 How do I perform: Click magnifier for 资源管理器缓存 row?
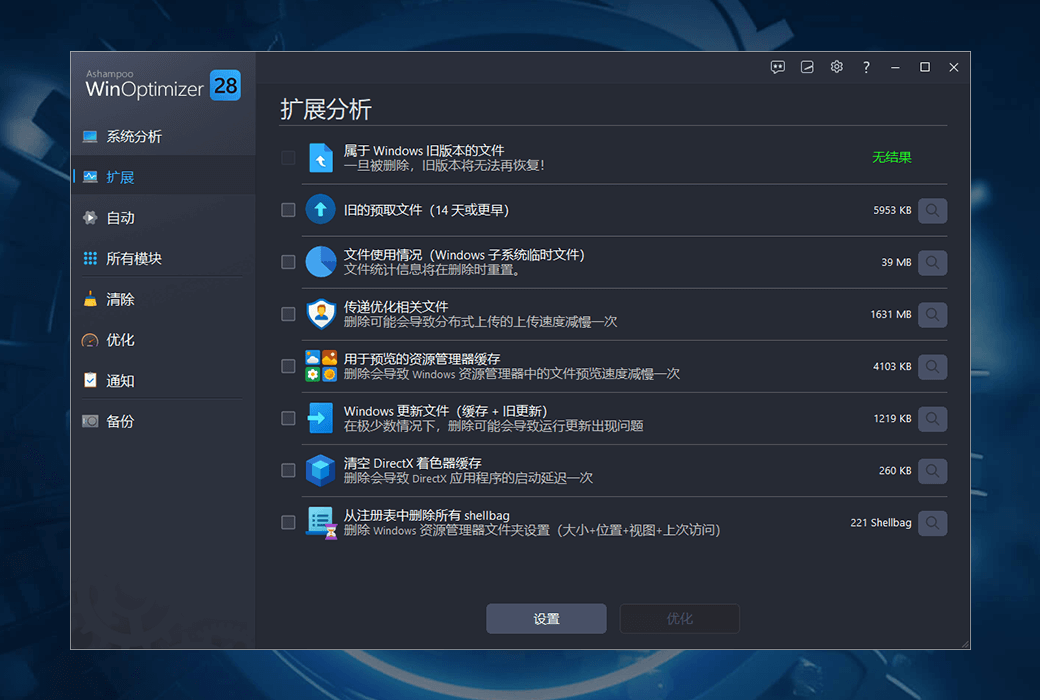(932, 366)
